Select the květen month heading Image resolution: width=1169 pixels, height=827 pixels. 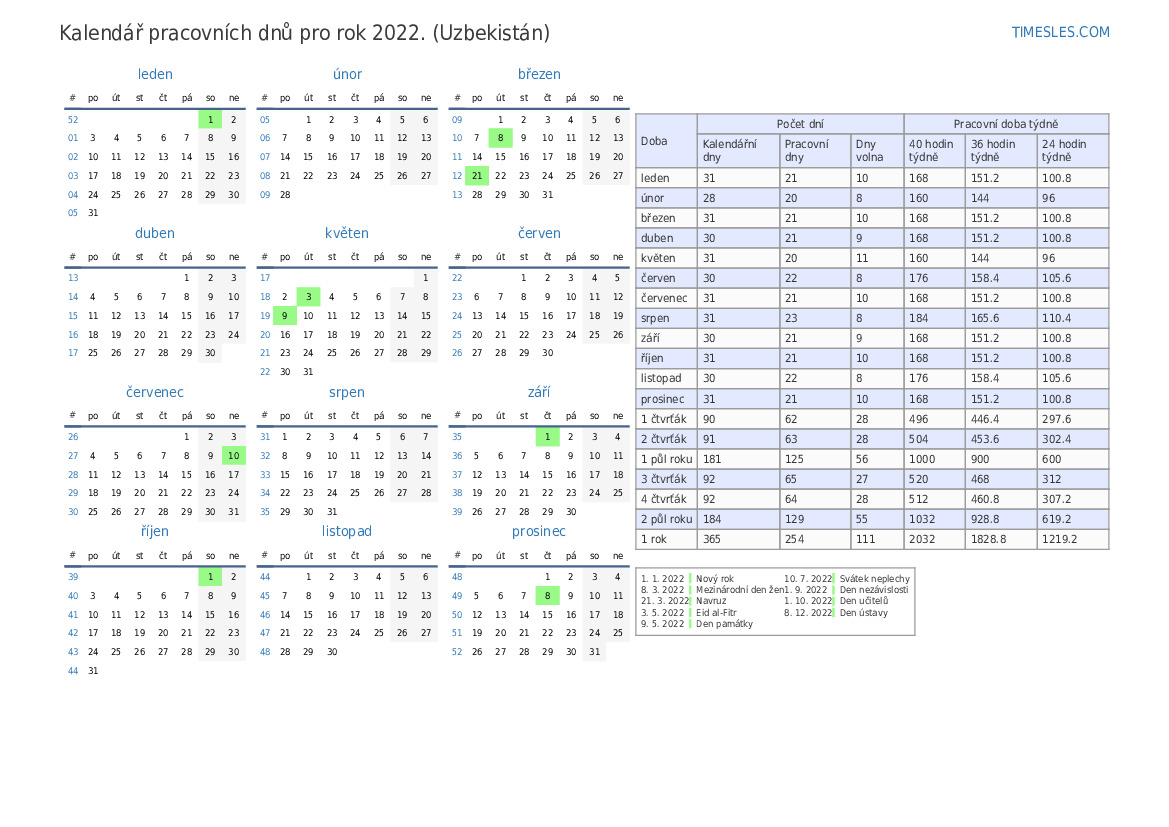[347, 233]
